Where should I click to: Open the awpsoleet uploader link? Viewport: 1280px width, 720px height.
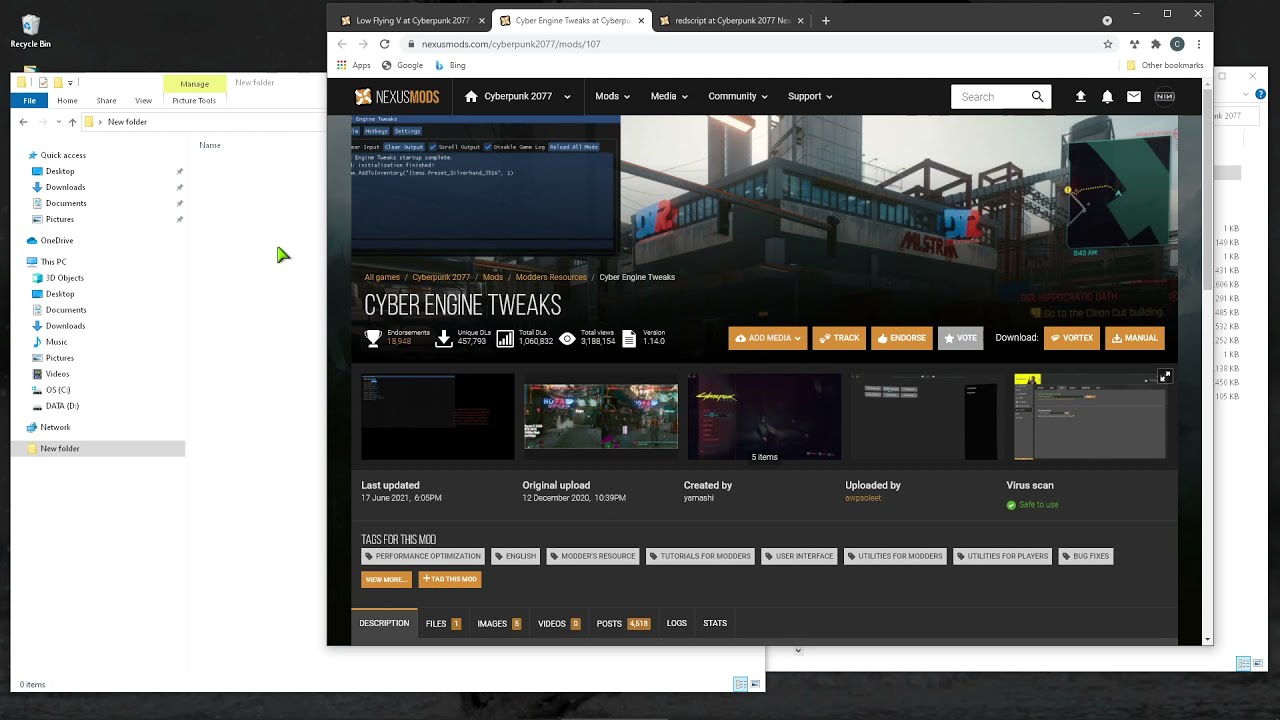tap(863, 498)
